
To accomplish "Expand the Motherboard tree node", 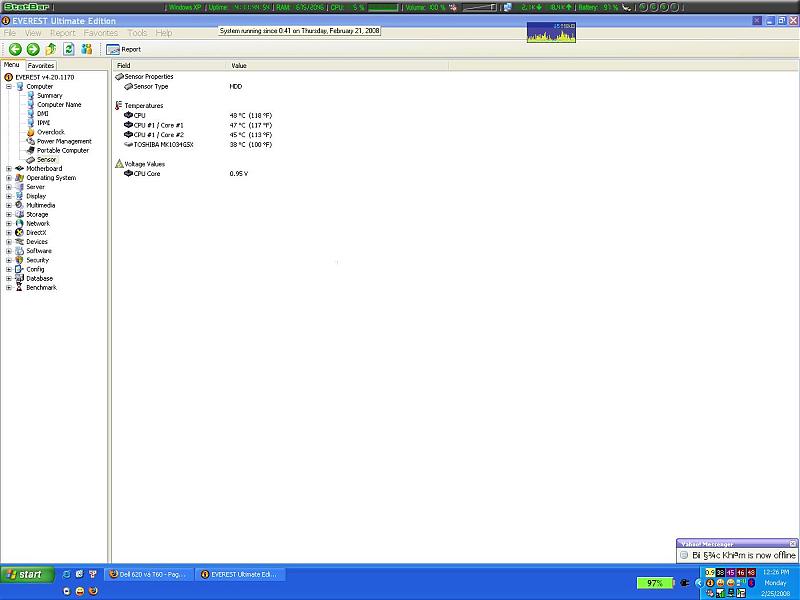I will [x=9, y=169].
